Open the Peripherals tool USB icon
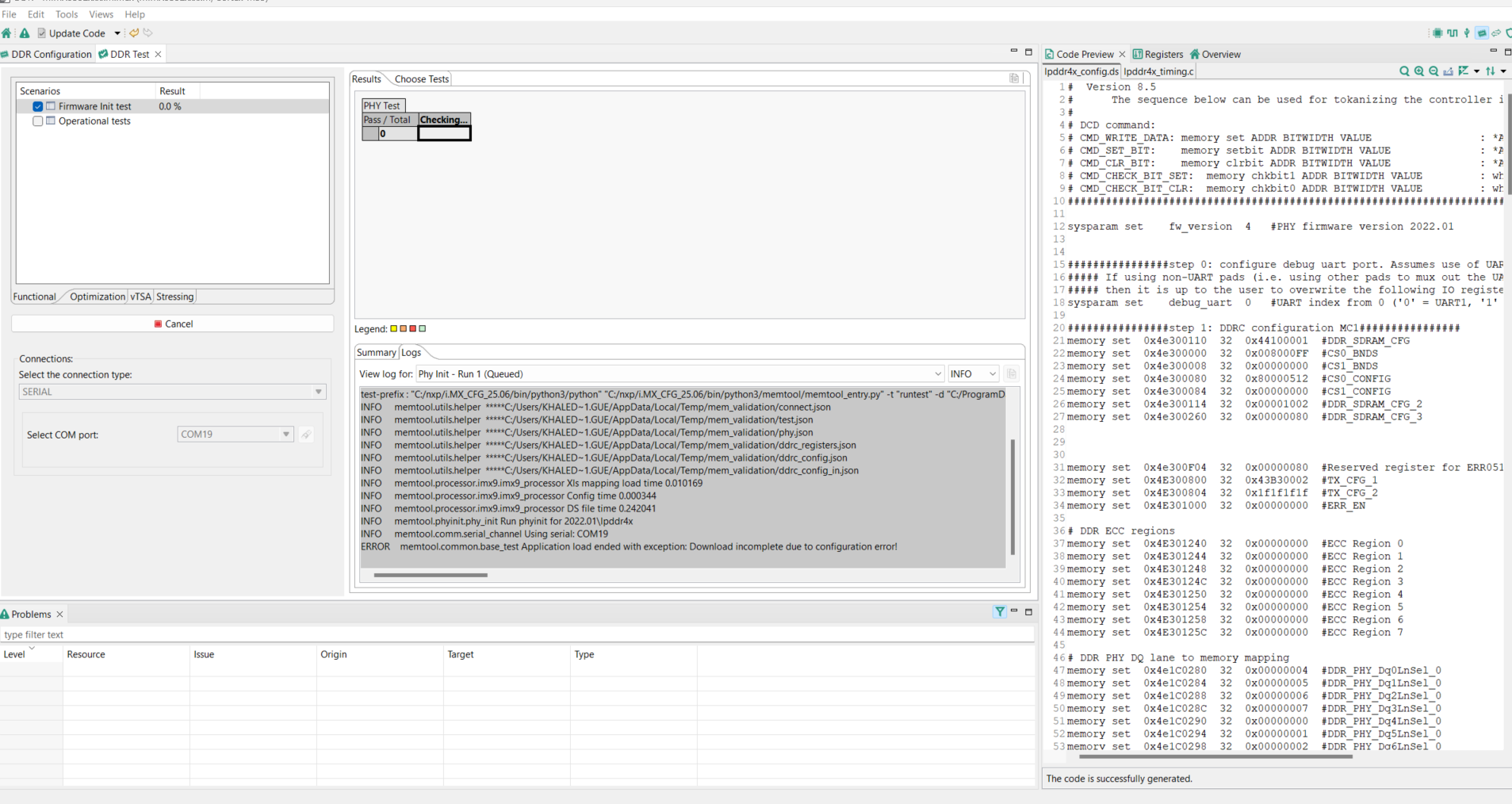Screen dimensions: 1512x804 pyautogui.click(x=1467, y=33)
